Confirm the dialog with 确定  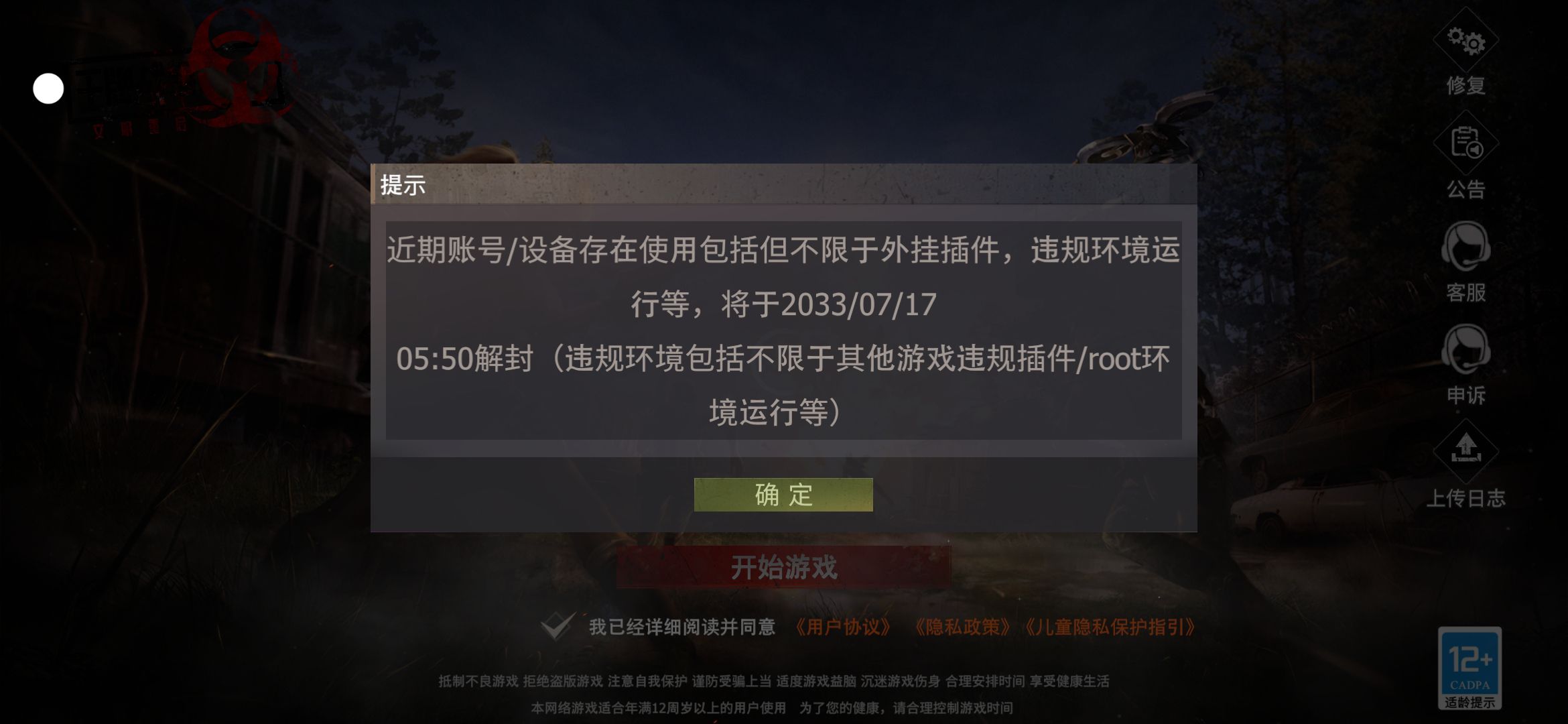coord(783,495)
